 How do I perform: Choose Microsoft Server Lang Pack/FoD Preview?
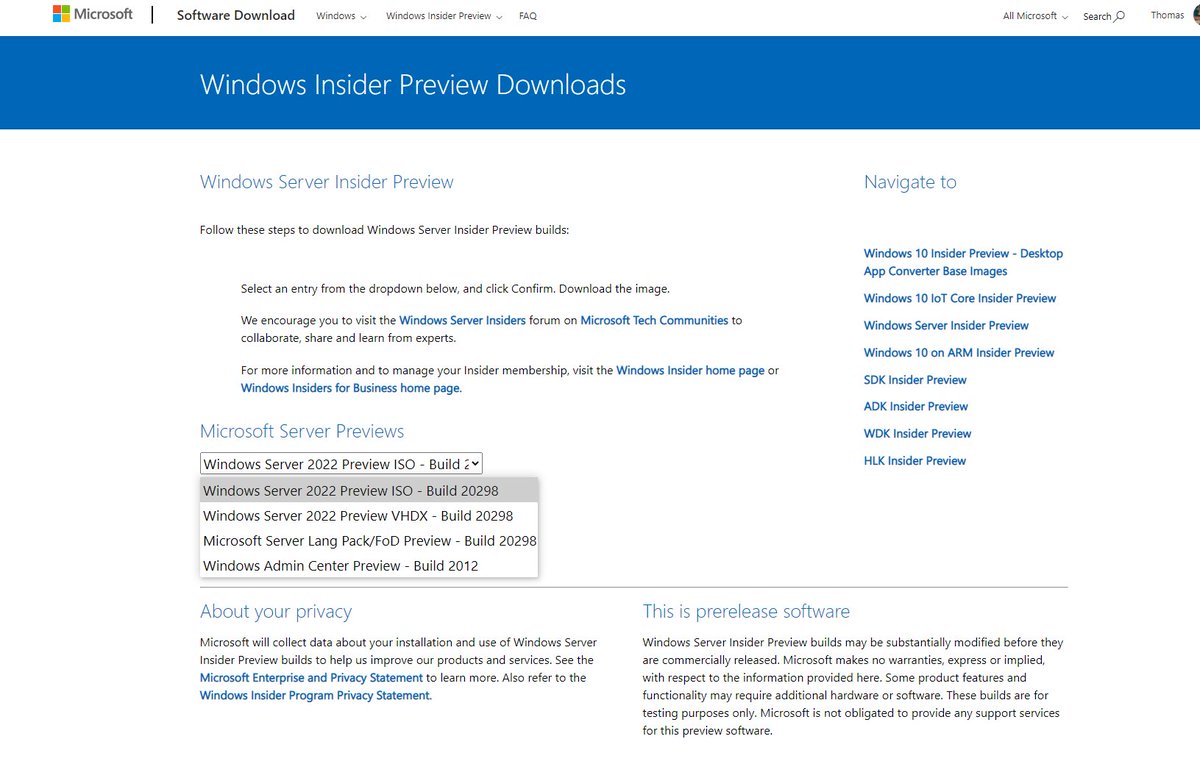click(x=369, y=540)
